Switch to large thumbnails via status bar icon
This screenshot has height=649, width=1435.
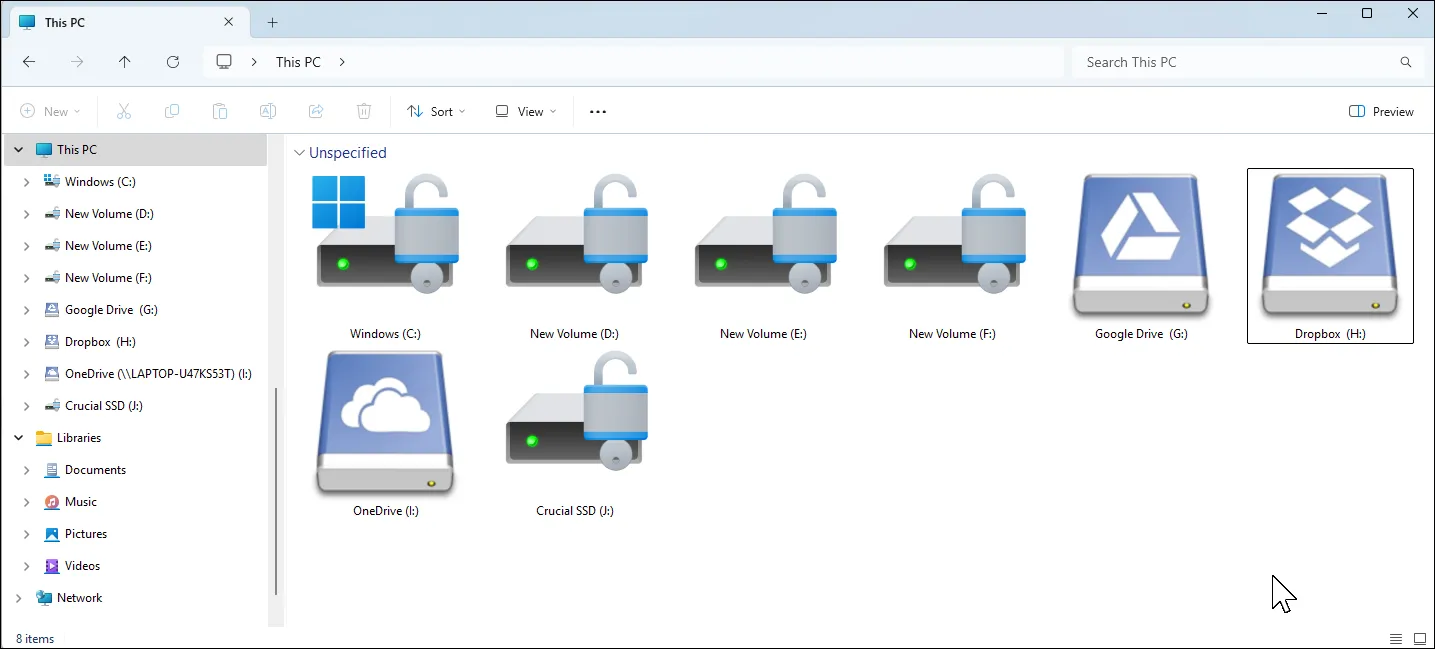coord(1421,638)
